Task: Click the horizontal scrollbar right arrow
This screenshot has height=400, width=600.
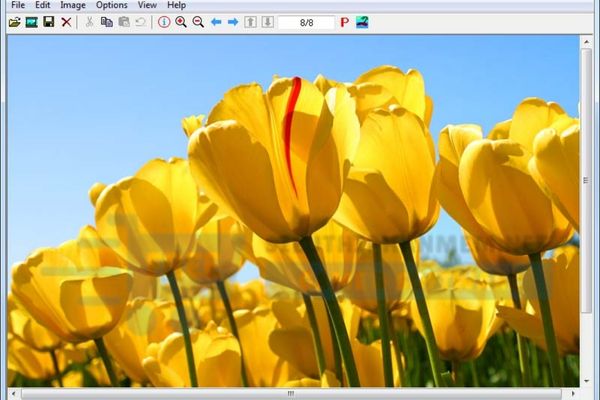Action: pyautogui.click(x=573, y=393)
